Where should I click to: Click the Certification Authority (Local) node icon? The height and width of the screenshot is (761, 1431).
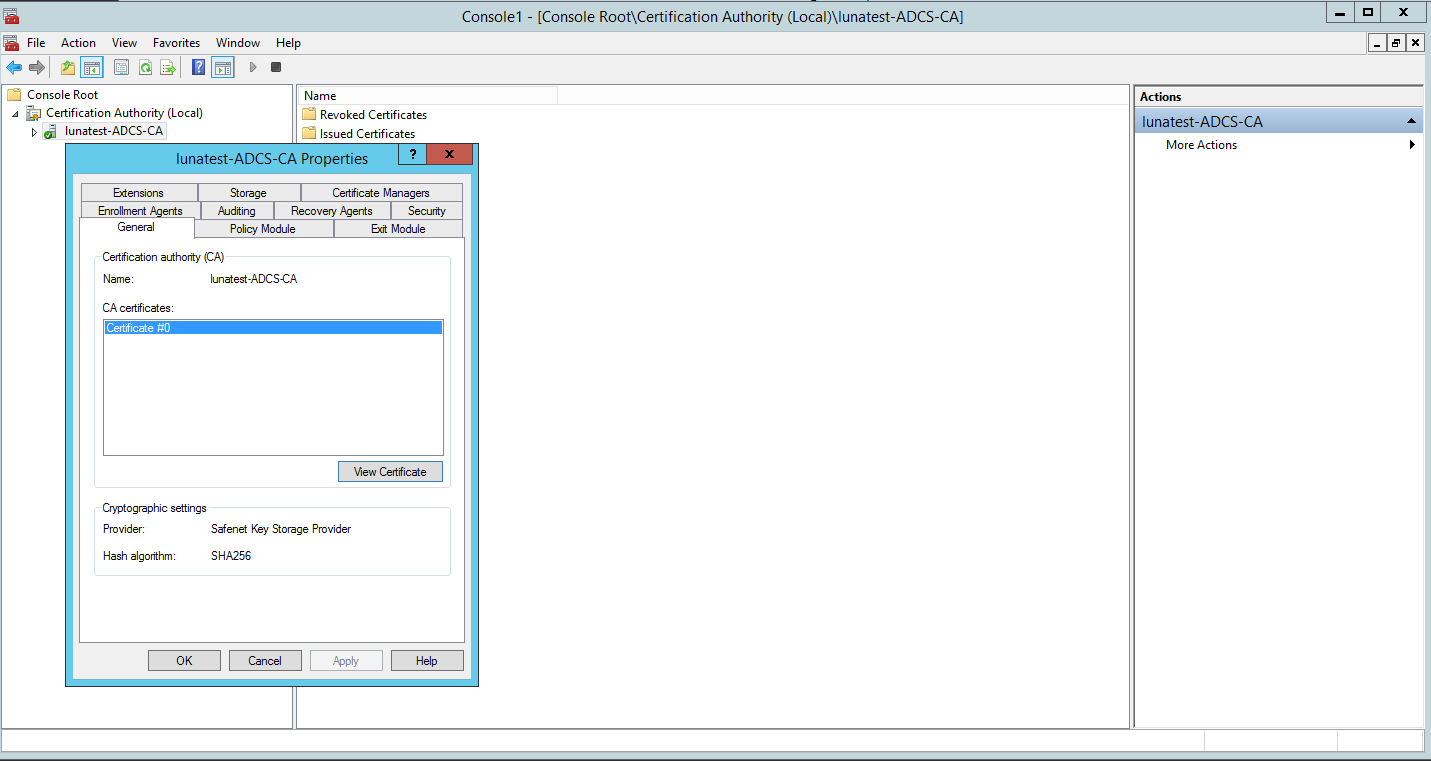(34, 113)
